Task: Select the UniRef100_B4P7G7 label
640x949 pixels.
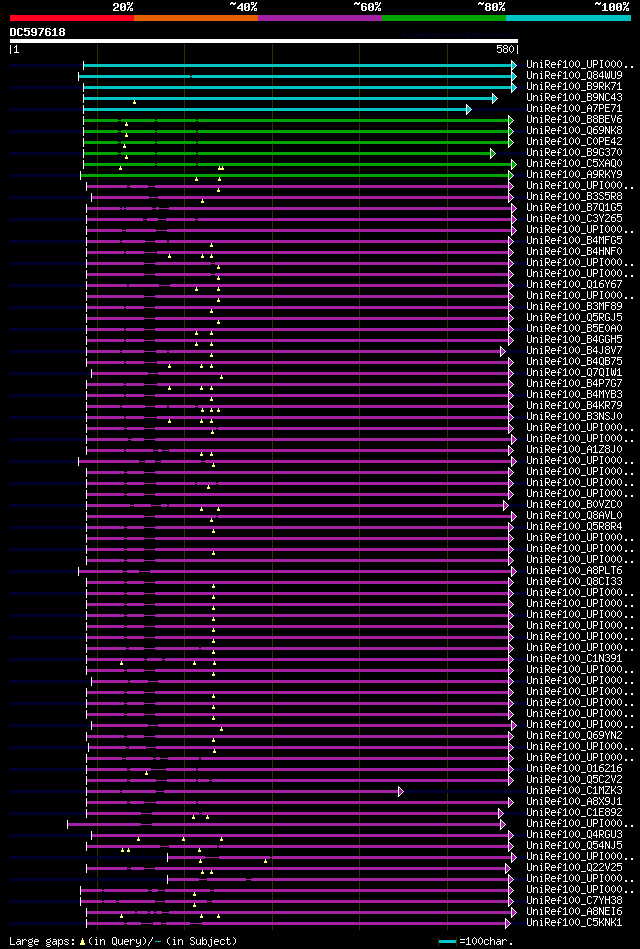Action: [574, 384]
